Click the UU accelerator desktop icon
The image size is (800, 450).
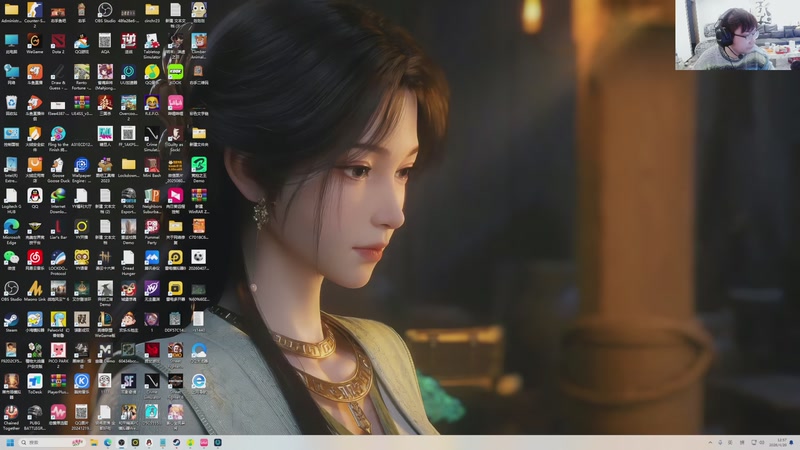pos(129,74)
